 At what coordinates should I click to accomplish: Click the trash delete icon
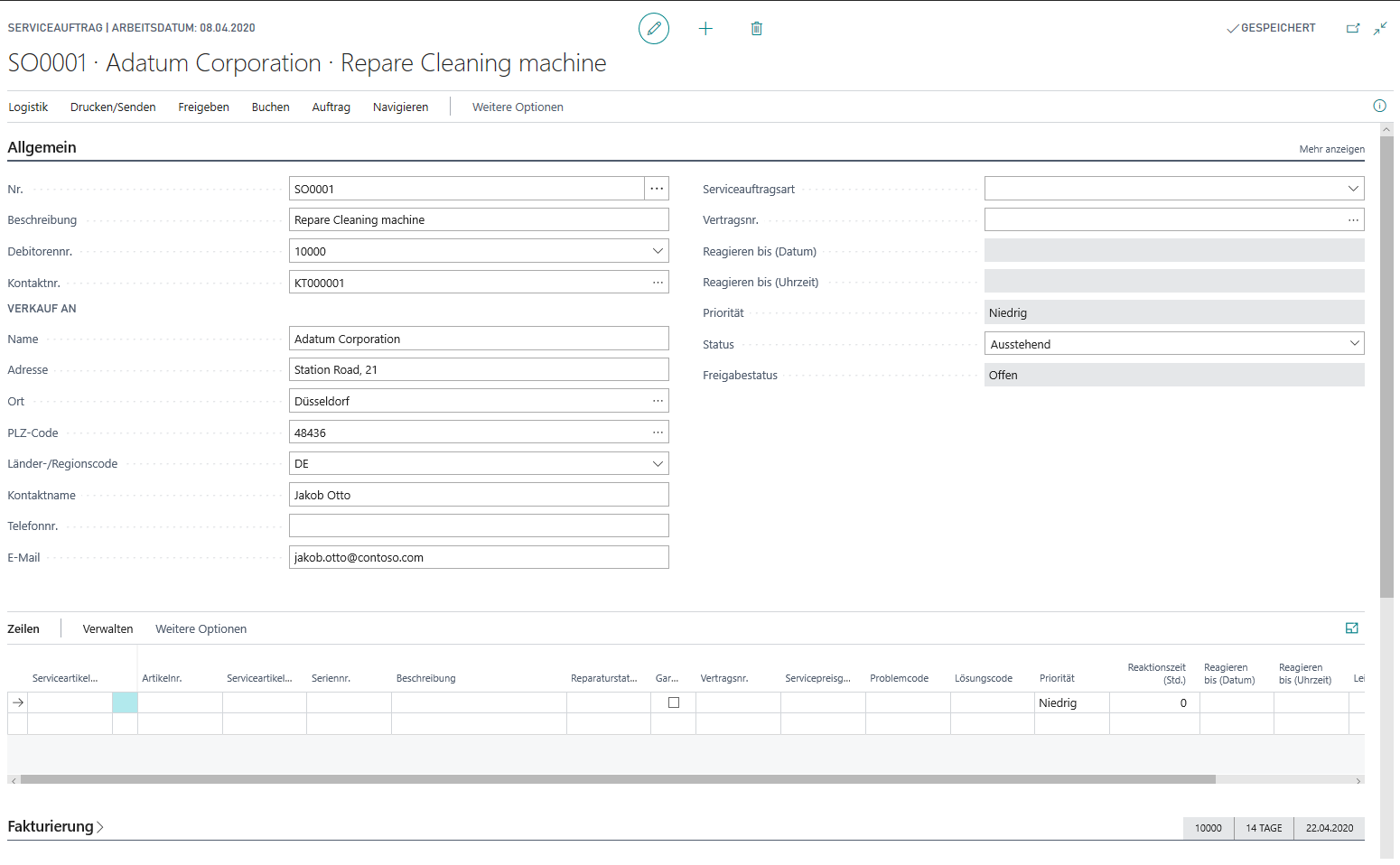pyautogui.click(x=757, y=29)
